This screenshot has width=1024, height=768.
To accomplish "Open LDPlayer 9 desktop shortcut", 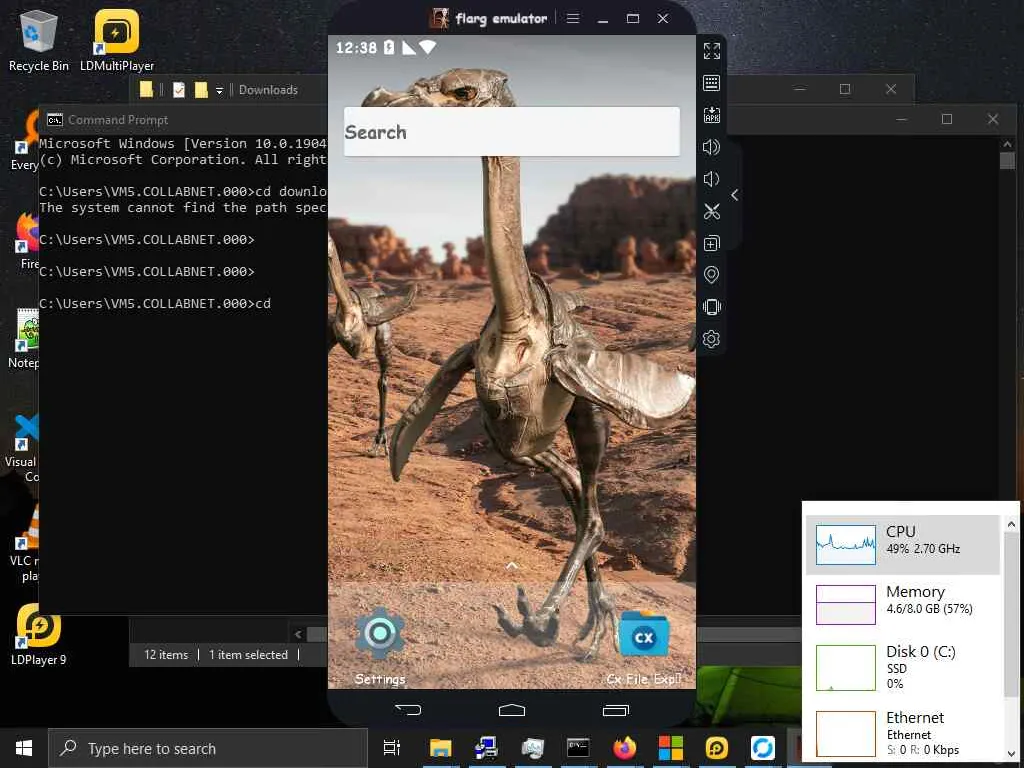I will click(x=39, y=634).
